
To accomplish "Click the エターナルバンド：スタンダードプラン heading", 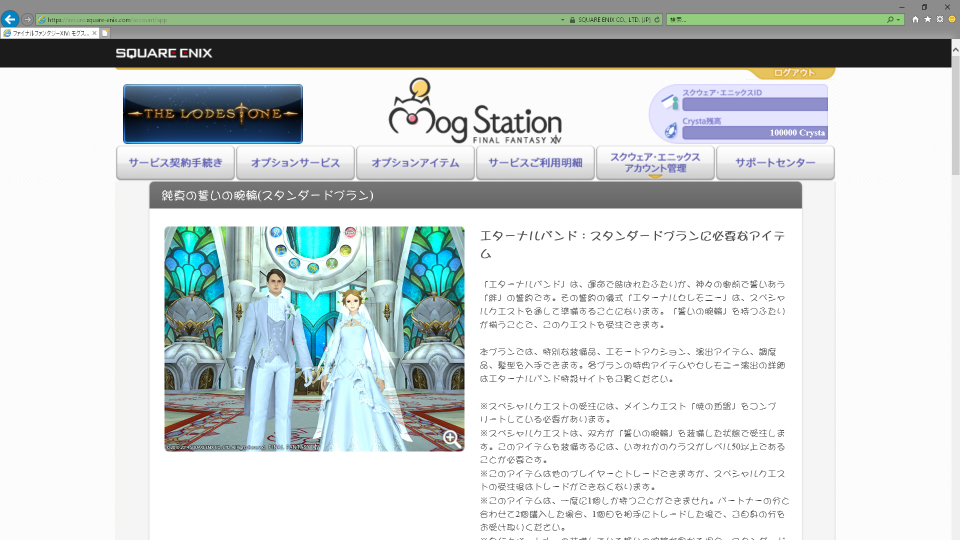I will click(632, 244).
